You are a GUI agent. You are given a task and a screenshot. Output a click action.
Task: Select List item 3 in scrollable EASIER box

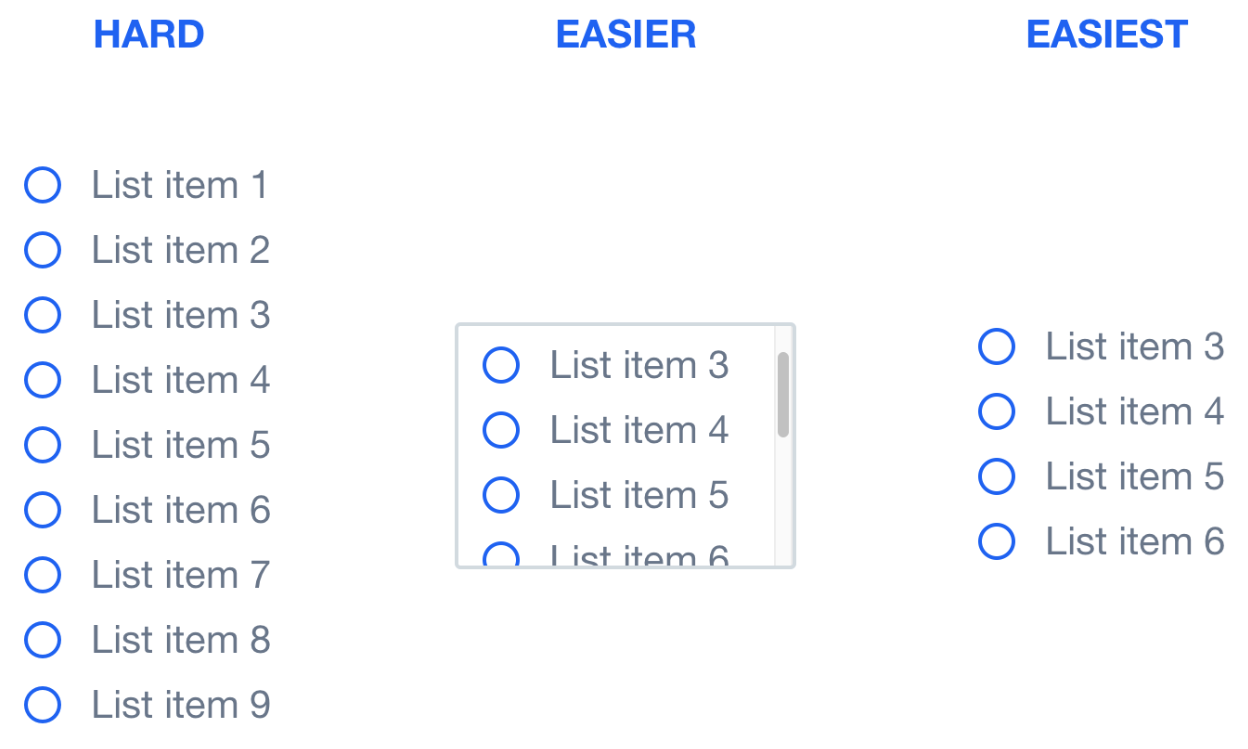click(501, 365)
